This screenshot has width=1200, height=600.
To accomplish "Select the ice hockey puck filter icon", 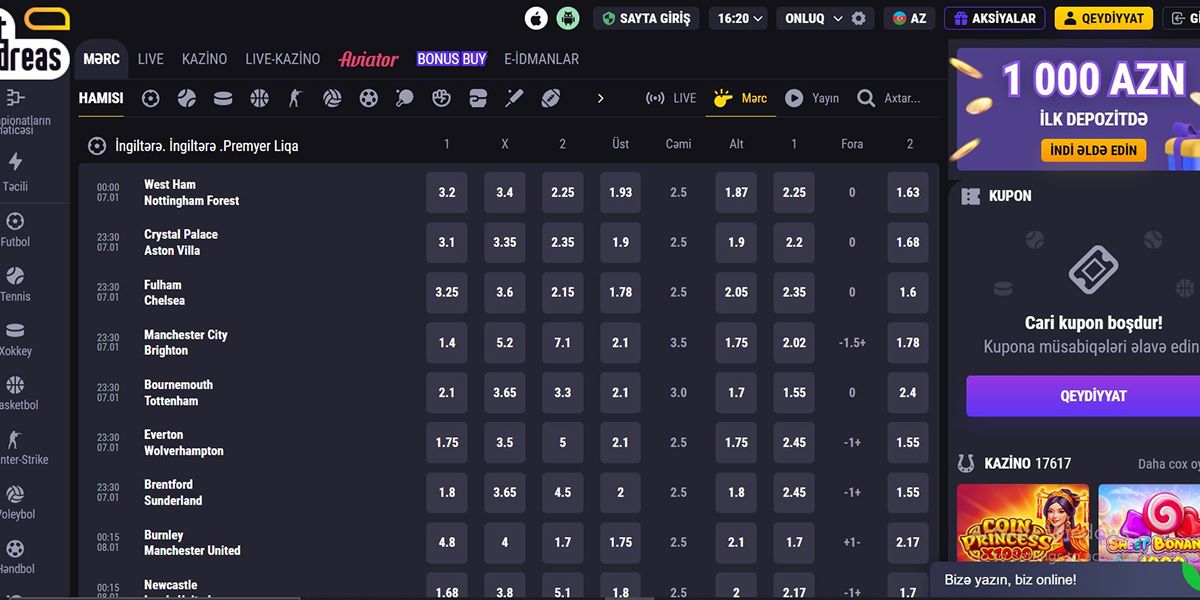I will (x=223, y=98).
